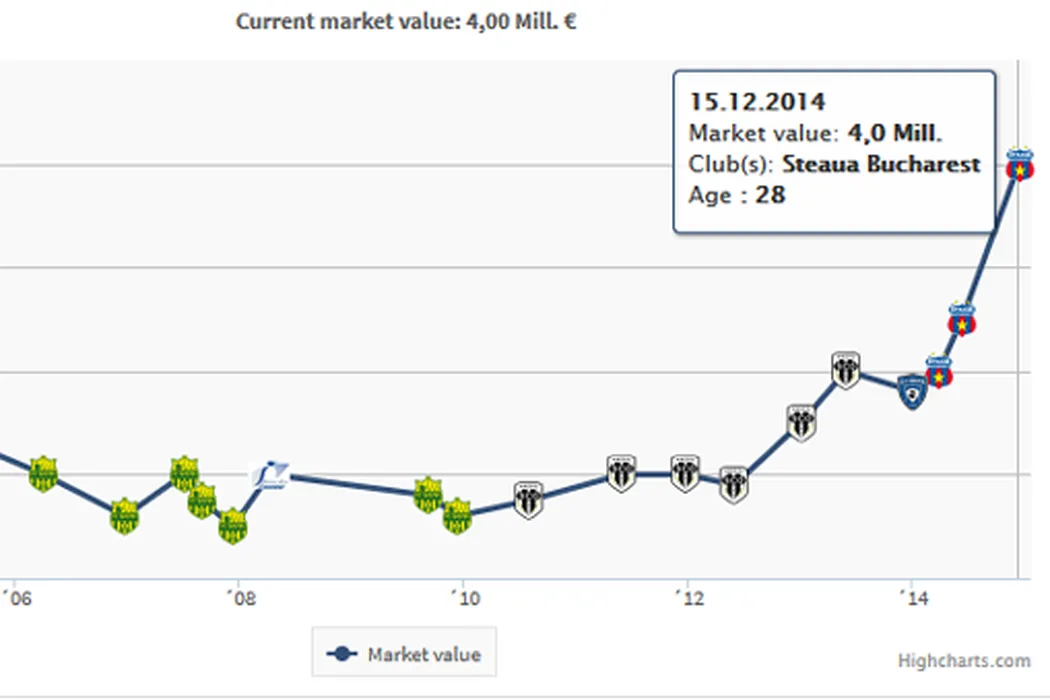The height and width of the screenshot is (700, 1050).
Task: Click the topmost Steaua Bucharest crest marker
Action: click(x=1019, y=166)
